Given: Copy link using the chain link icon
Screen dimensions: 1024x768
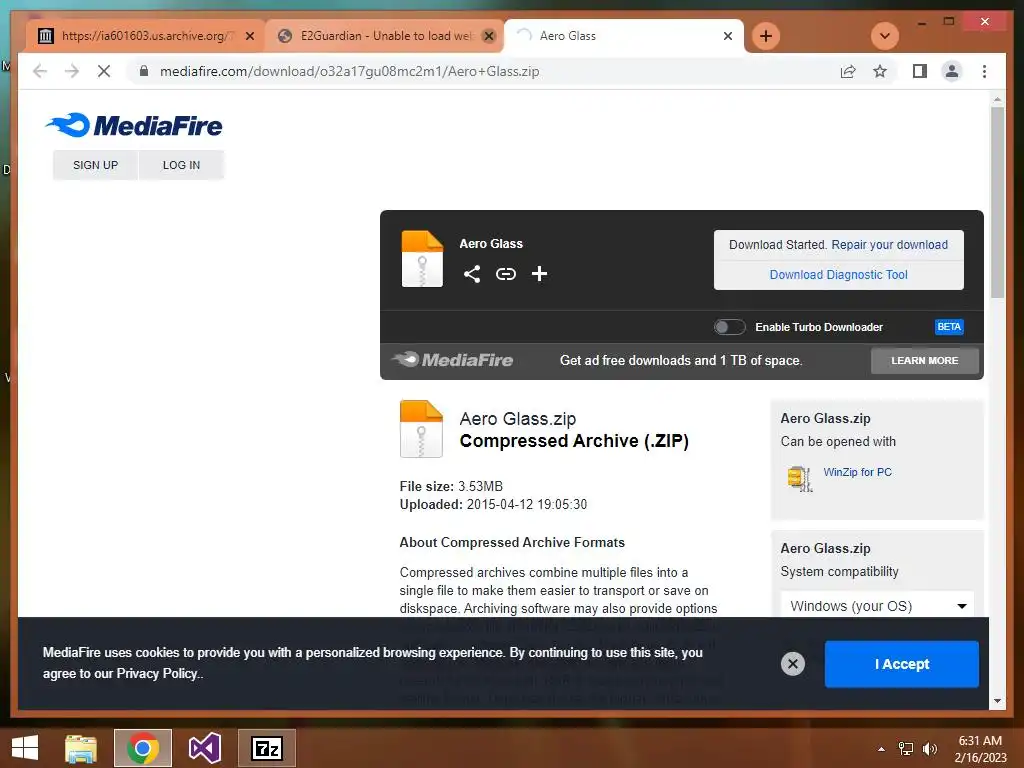Looking at the screenshot, I should (x=505, y=274).
